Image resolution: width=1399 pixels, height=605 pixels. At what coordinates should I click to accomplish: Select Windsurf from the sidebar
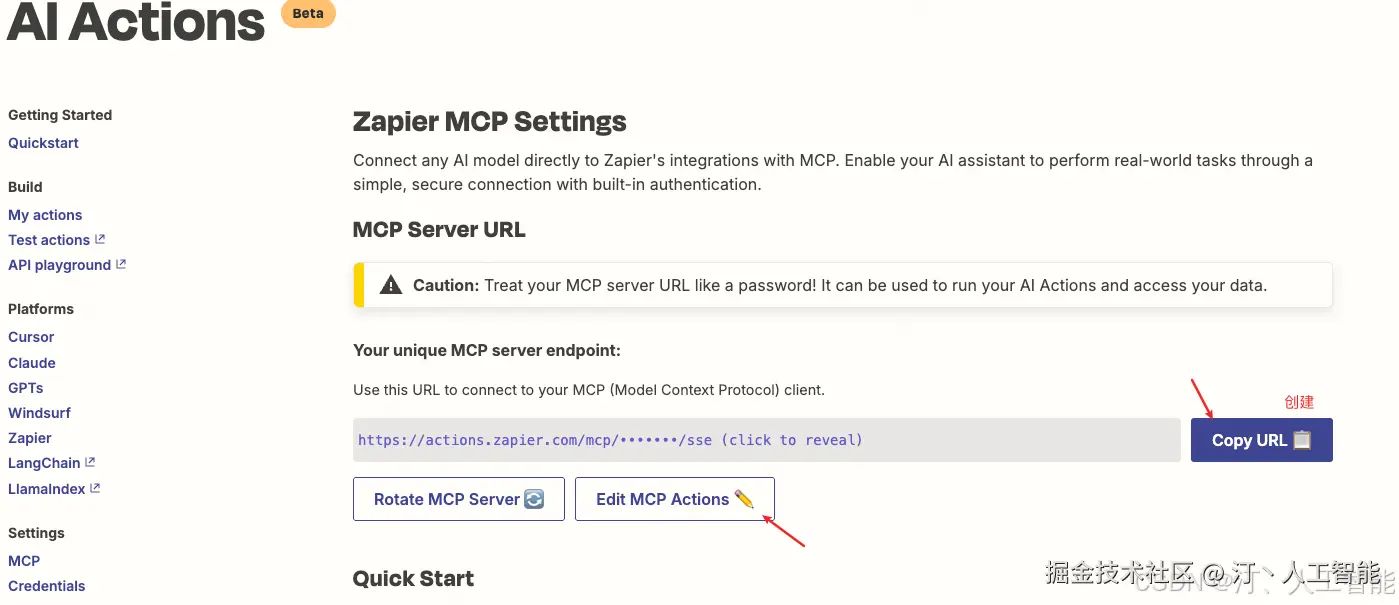pyautogui.click(x=39, y=413)
